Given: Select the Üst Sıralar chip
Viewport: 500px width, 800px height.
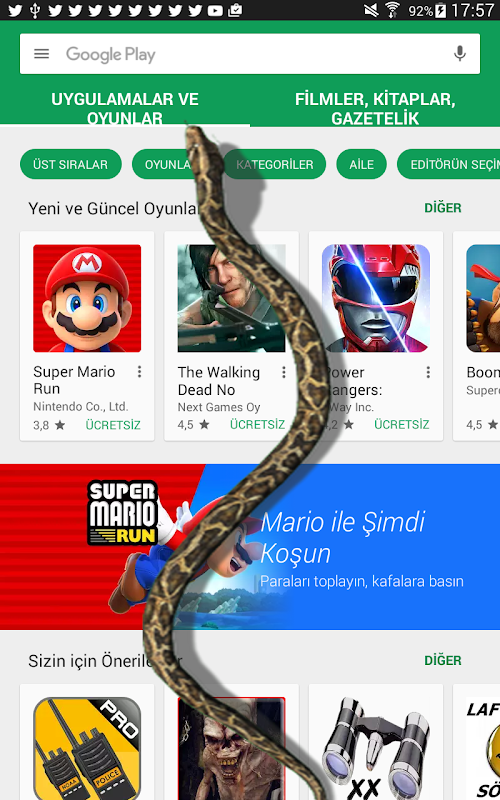Looking at the screenshot, I should tap(71, 164).
